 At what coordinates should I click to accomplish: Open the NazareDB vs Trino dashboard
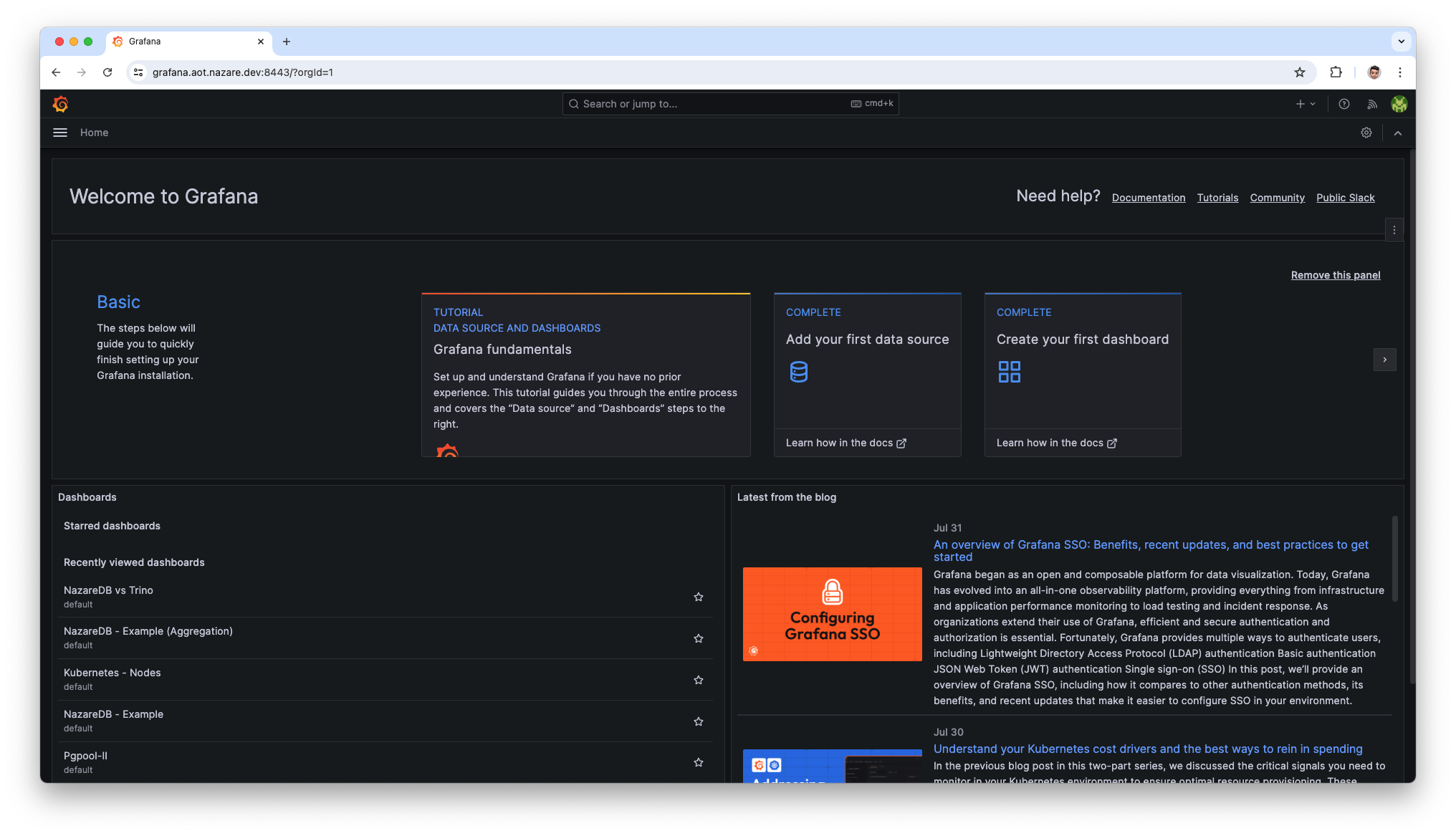point(108,590)
